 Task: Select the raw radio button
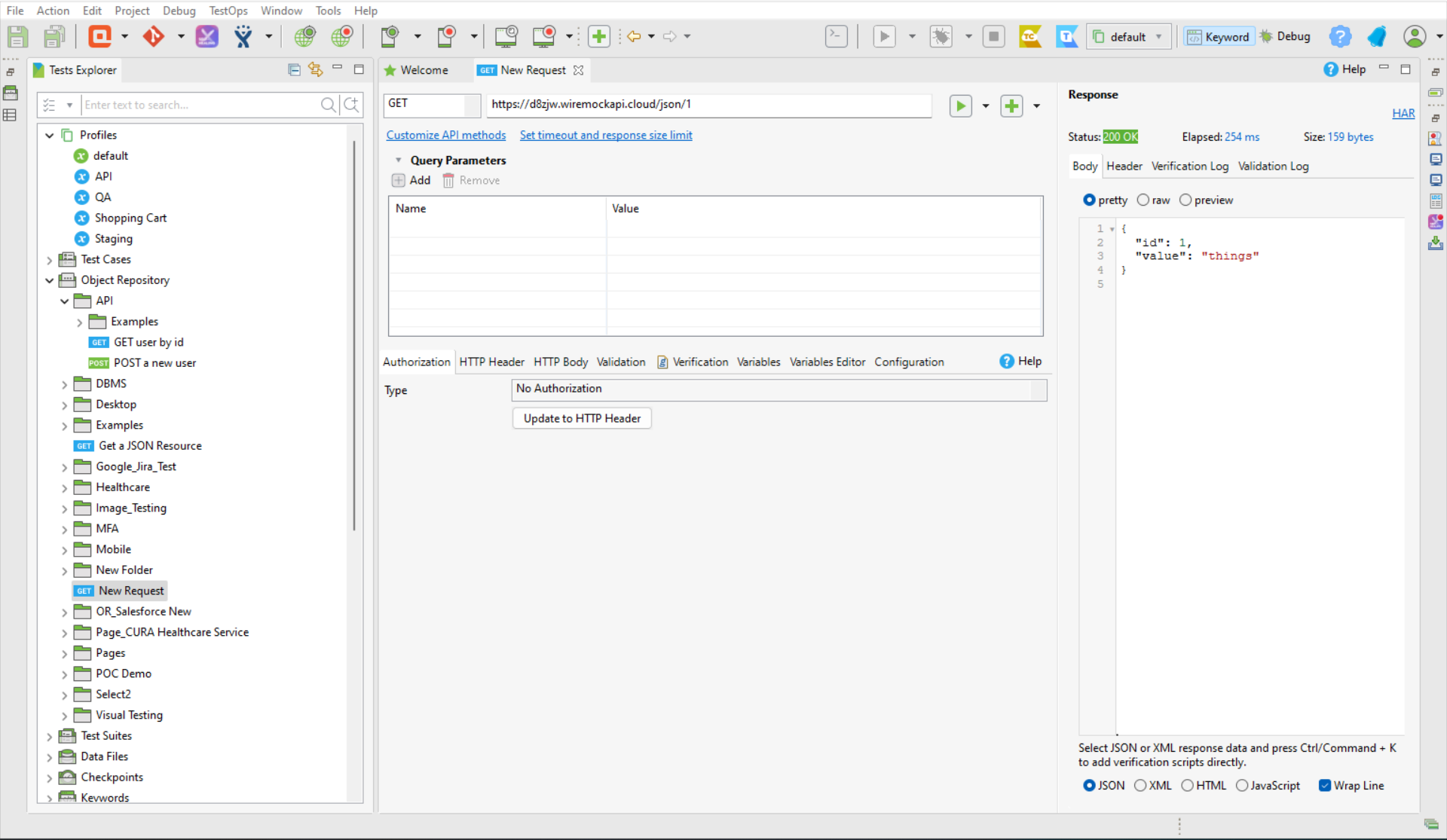[x=1143, y=200]
